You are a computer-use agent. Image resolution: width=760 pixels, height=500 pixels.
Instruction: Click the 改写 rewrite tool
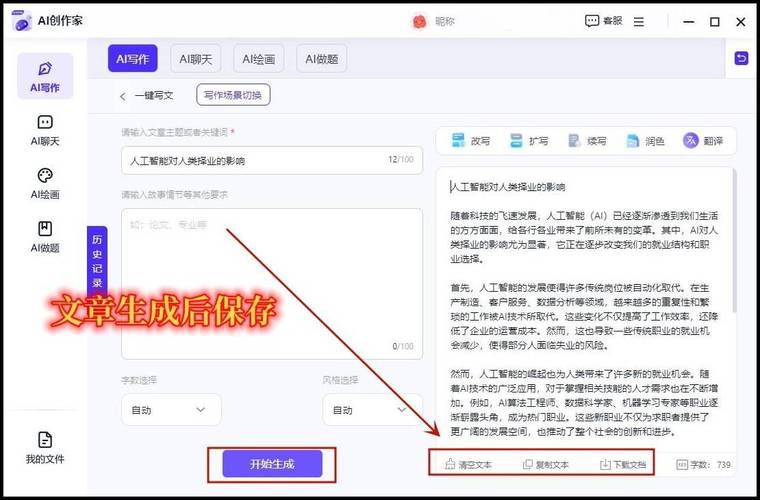470,141
